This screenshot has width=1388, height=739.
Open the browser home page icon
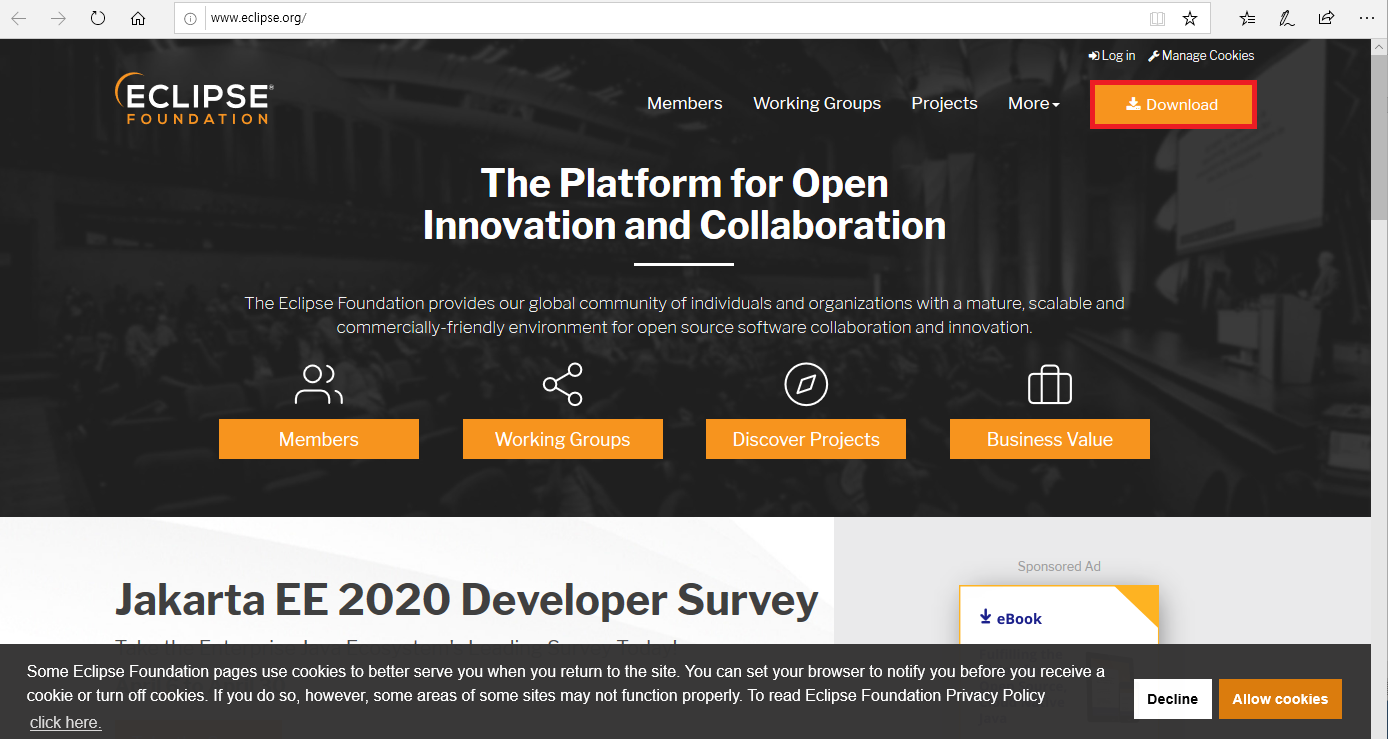point(138,18)
